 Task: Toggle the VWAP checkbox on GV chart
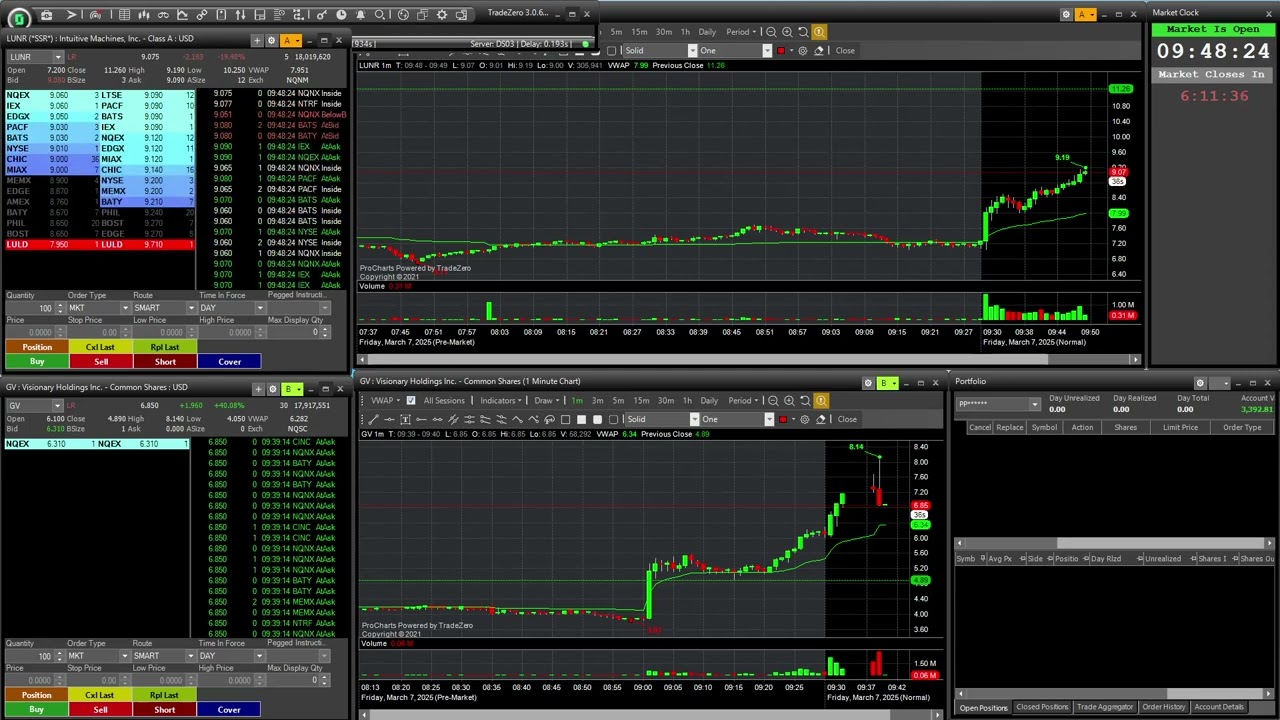click(x=411, y=400)
